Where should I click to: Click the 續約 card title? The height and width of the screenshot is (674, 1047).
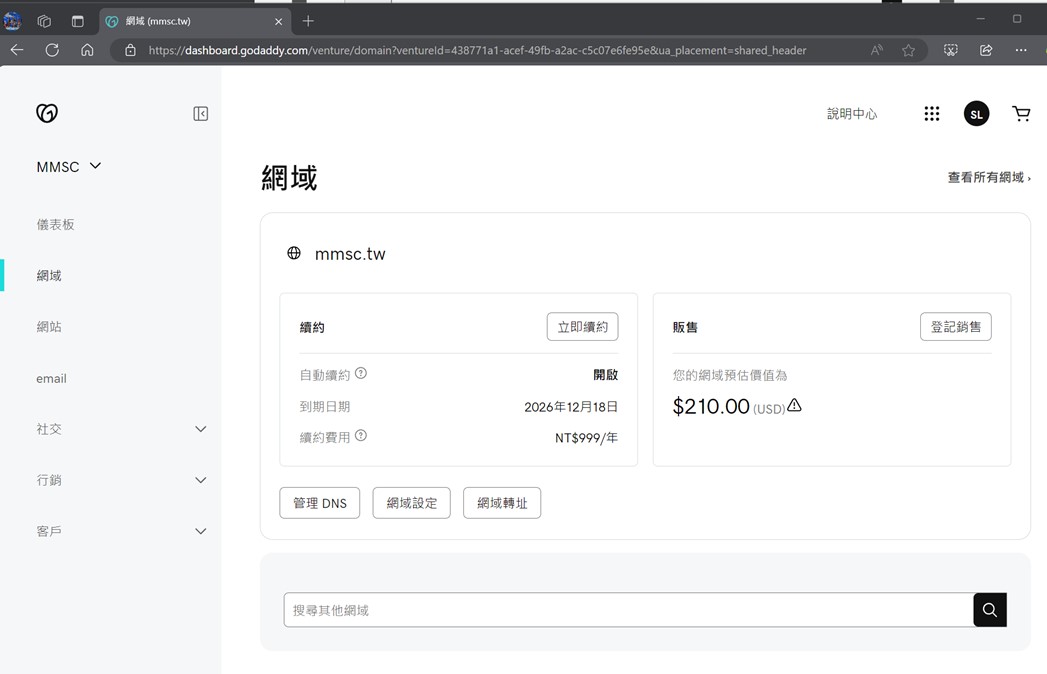312,327
